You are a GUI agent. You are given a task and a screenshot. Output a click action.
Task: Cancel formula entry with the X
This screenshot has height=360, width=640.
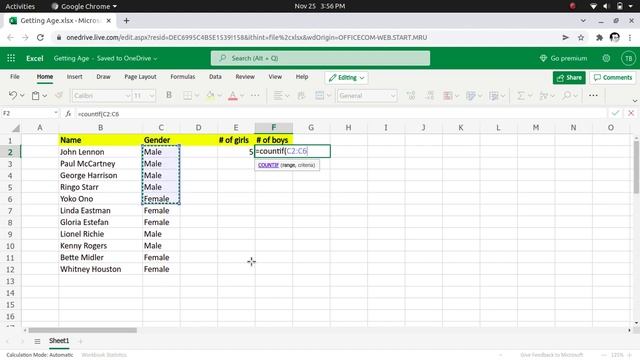tap(631, 113)
